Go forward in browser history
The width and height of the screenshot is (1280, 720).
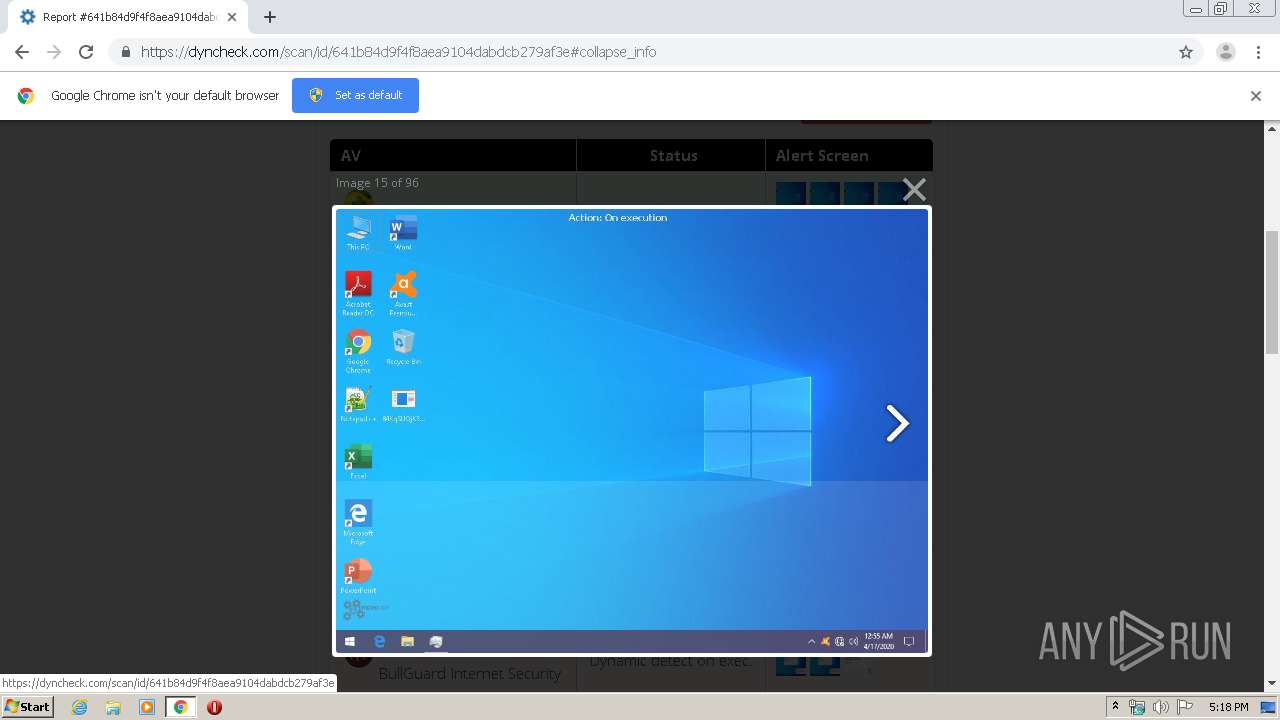54,52
